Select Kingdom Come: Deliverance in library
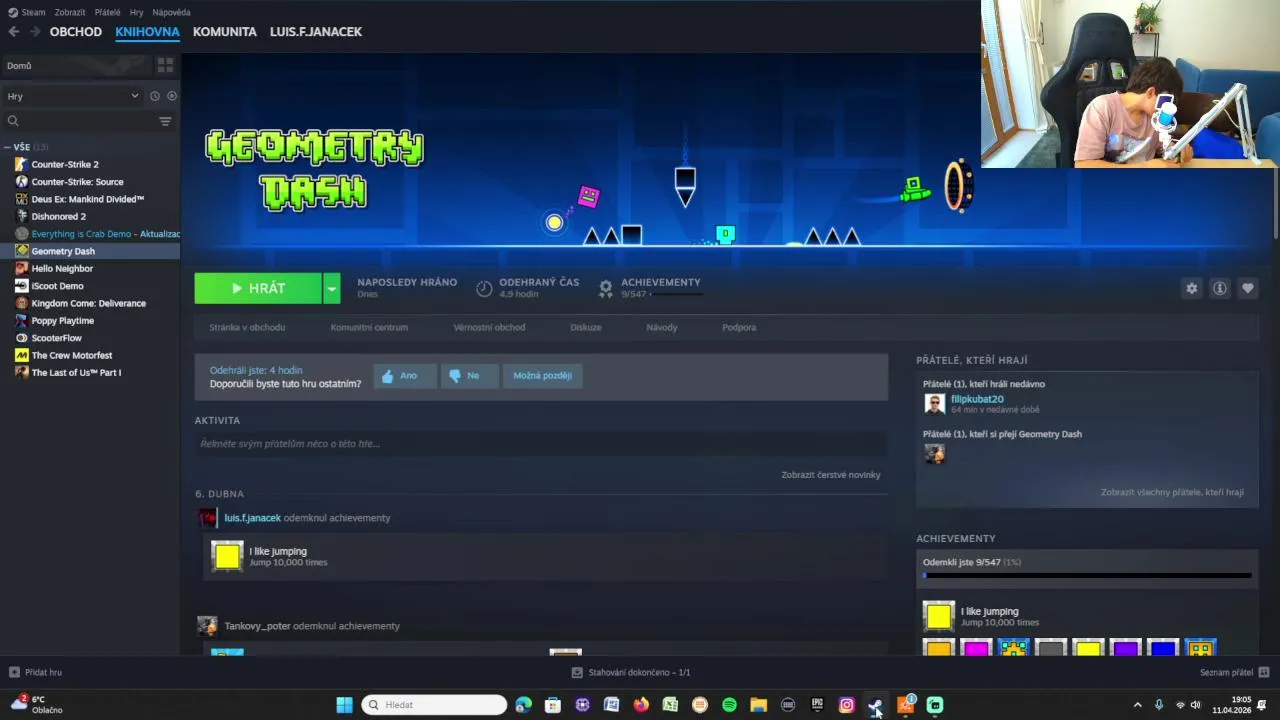1280x720 pixels. (89, 303)
